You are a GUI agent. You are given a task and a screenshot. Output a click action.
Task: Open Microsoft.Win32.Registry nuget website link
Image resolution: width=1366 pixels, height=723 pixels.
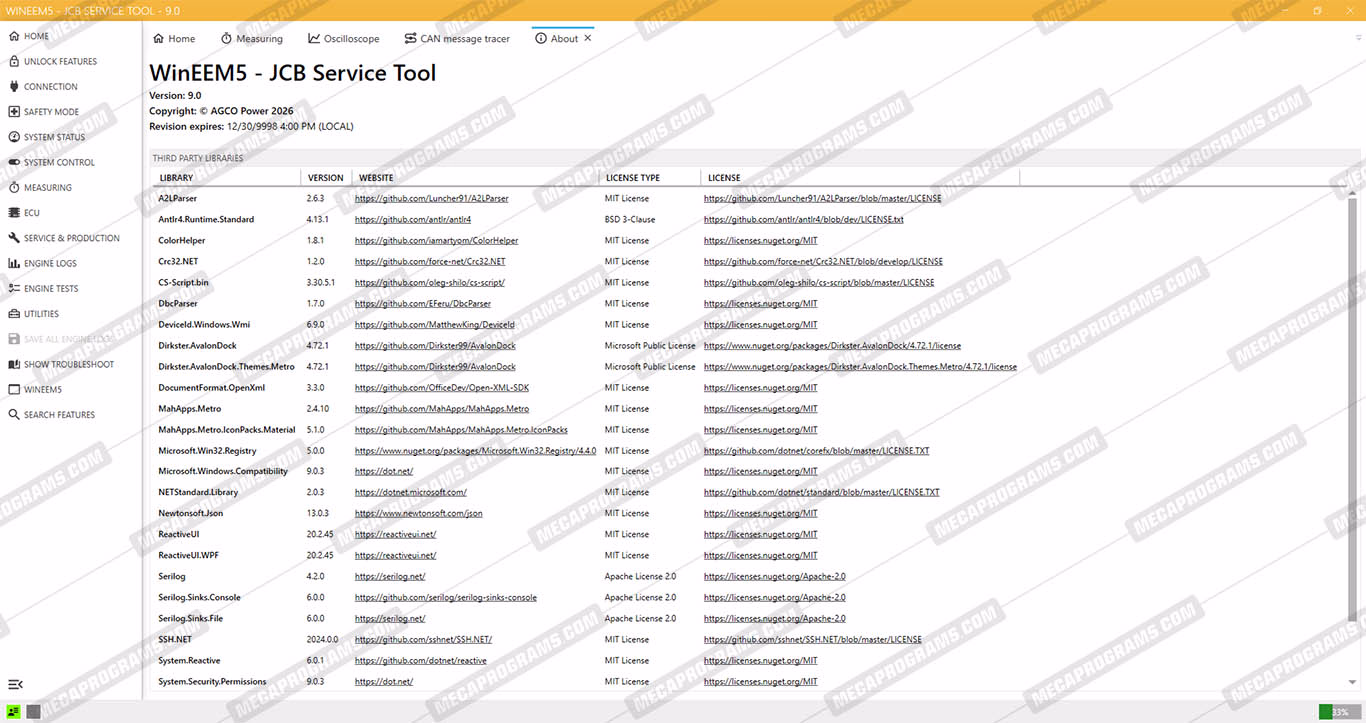[x=475, y=450]
